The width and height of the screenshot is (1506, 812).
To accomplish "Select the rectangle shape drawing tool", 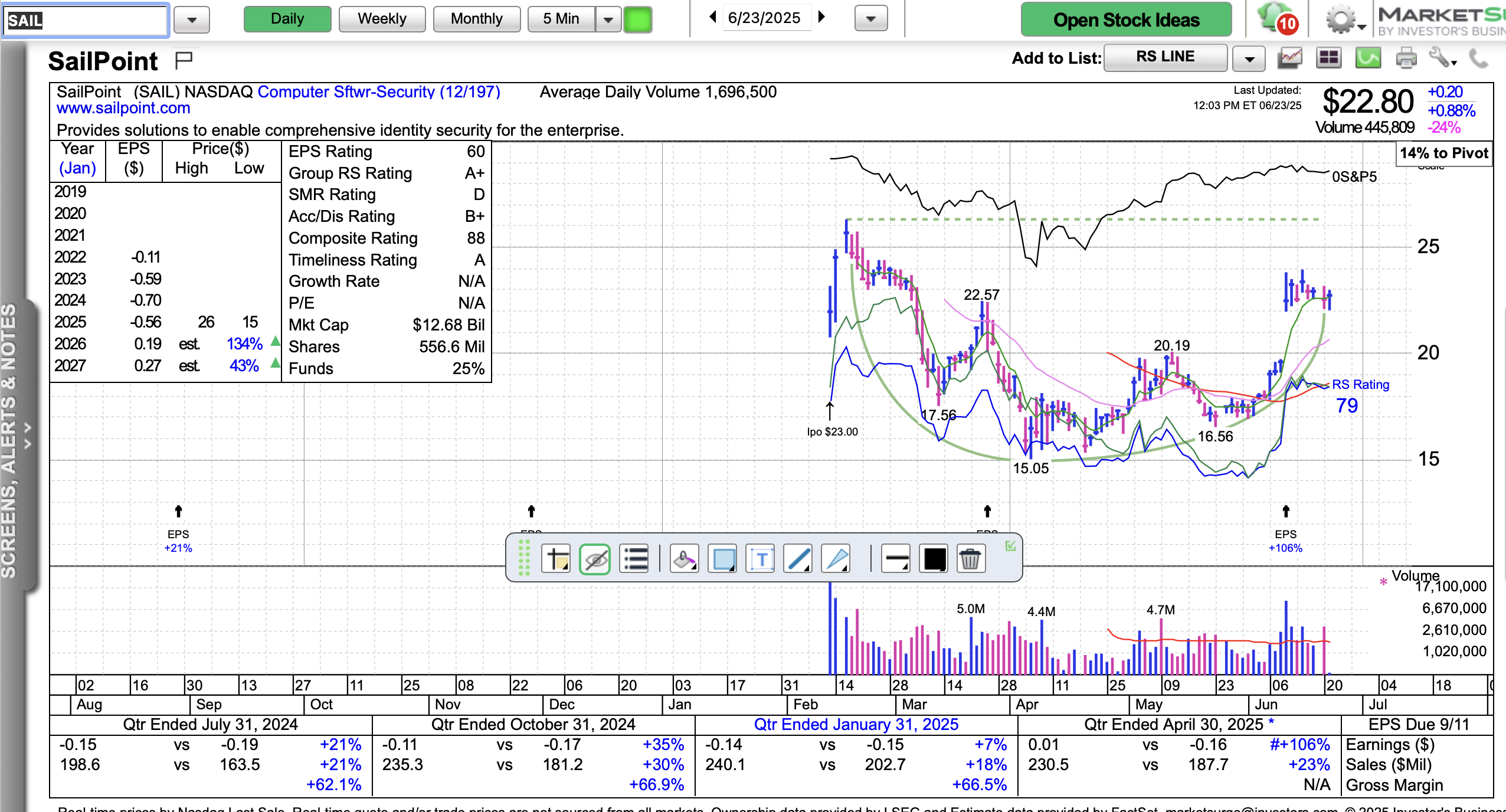I will [x=723, y=558].
